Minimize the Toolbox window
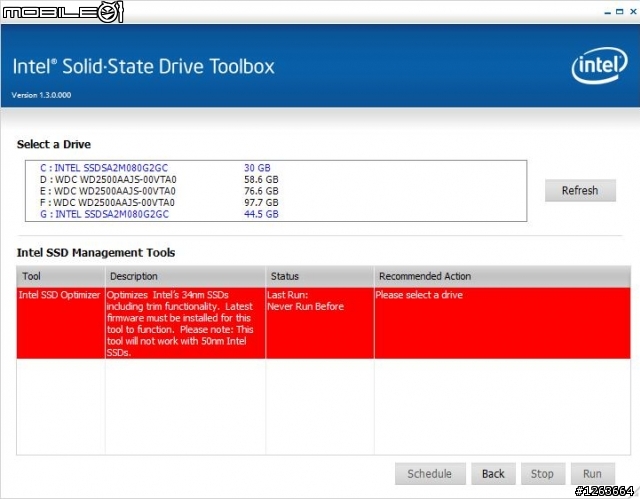This screenshot has width=640, height=499. tap(607, 12)
